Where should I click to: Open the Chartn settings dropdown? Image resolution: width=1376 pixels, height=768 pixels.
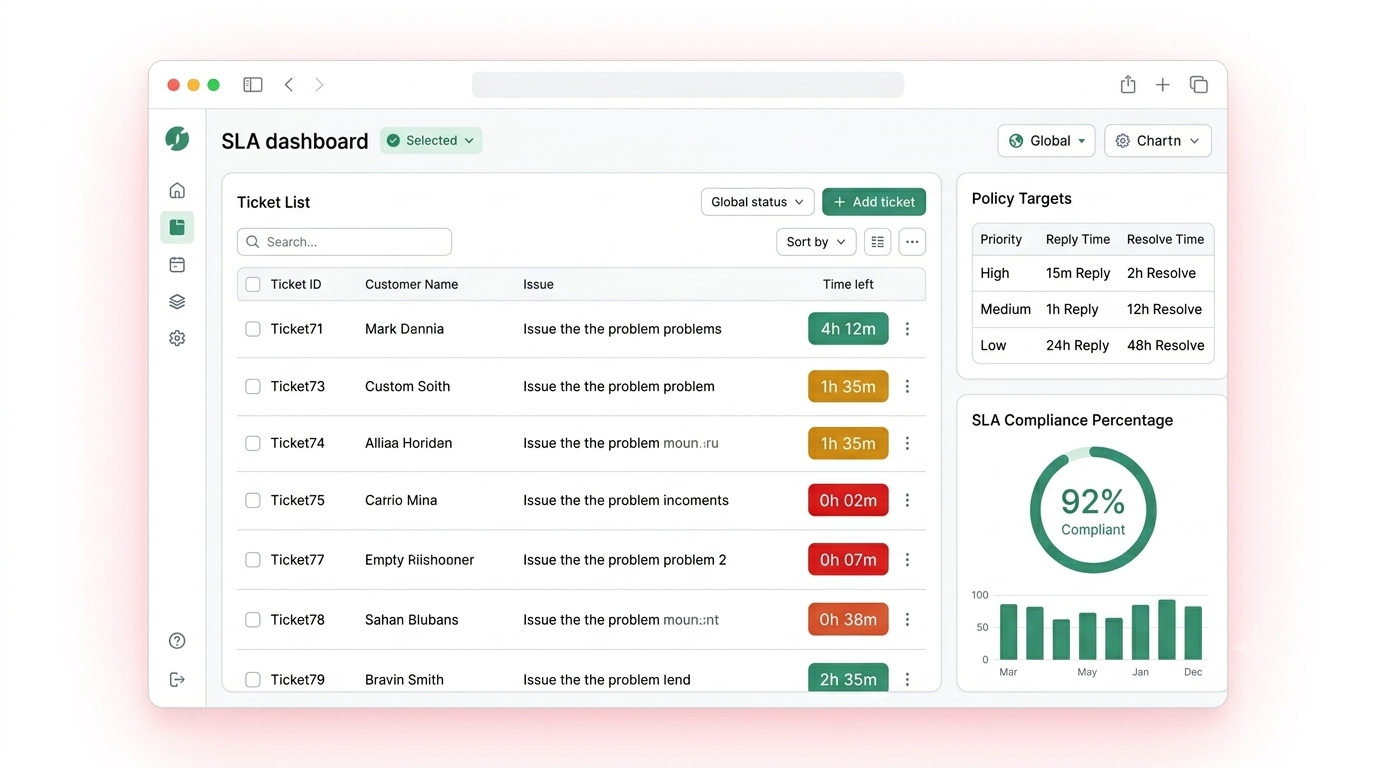[1158, 141]
